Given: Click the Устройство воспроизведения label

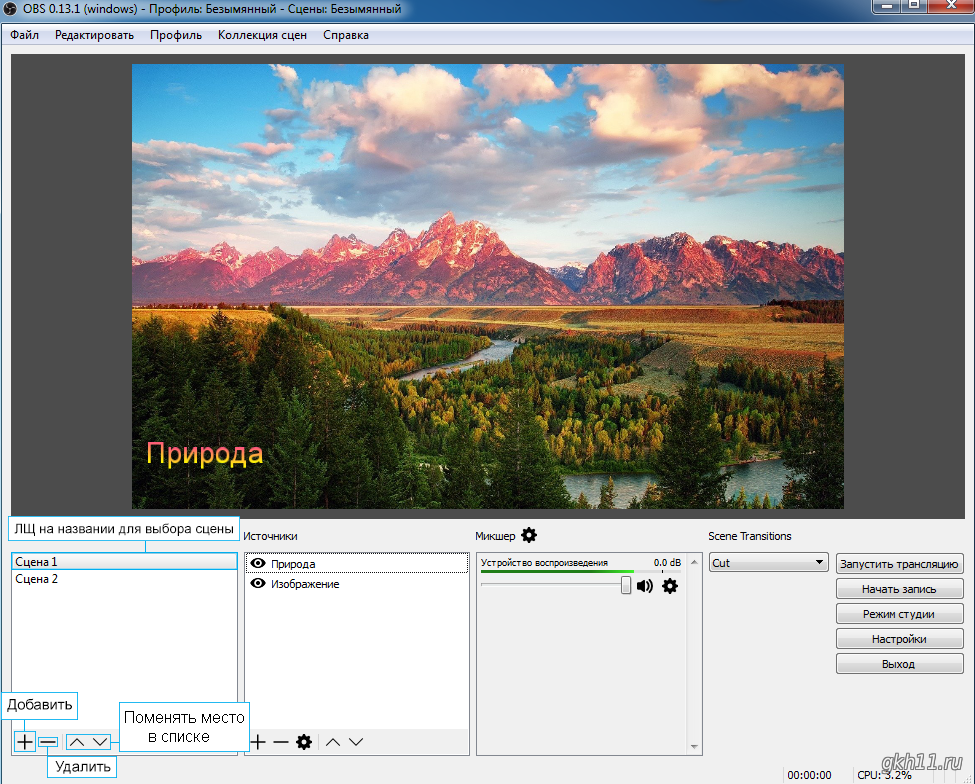Looking at the screenshot, I should pyautogui.click(x=544, y=563).
